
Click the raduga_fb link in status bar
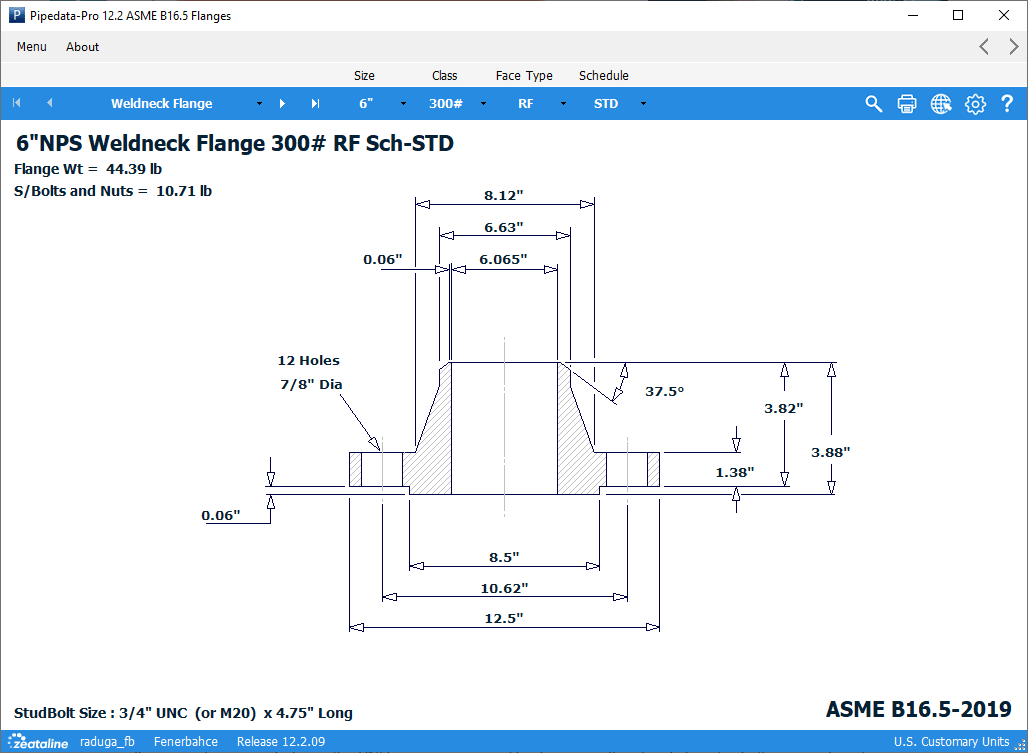[x=107, y=741]
